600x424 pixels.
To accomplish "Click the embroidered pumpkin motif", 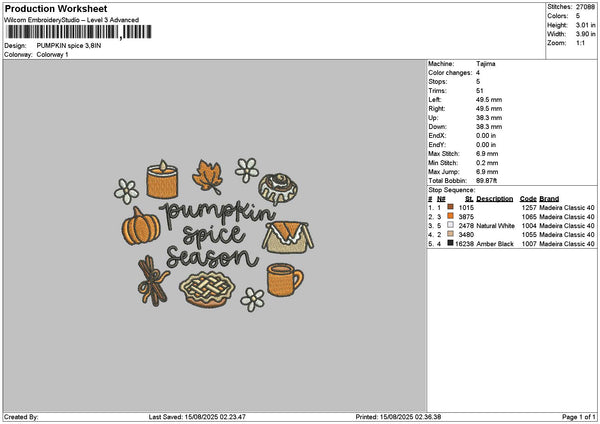I will [141, 227].
